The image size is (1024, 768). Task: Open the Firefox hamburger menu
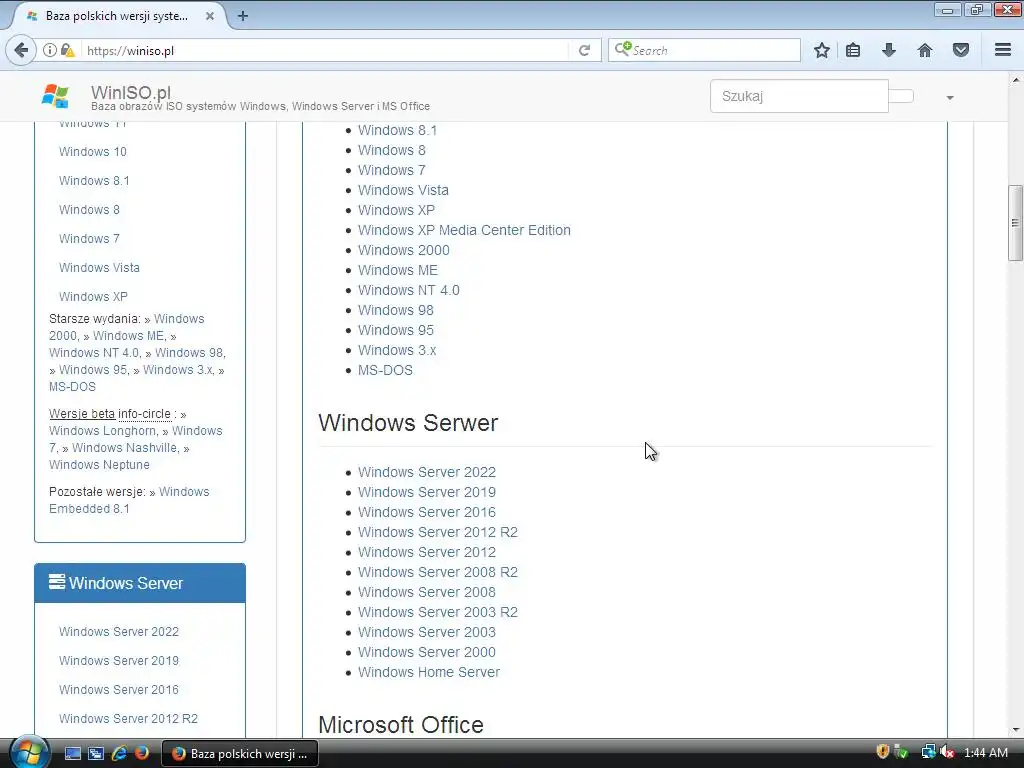pyautogui.click(x=1003, y=50)
